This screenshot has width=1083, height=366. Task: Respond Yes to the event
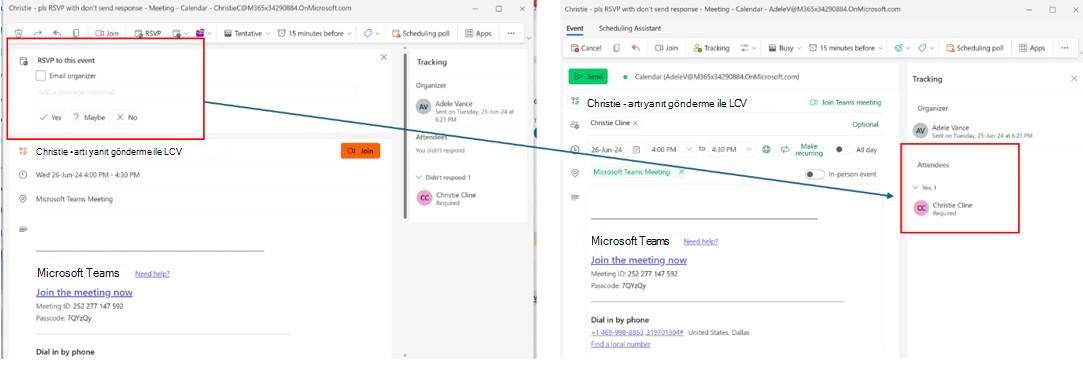(50, 117)
